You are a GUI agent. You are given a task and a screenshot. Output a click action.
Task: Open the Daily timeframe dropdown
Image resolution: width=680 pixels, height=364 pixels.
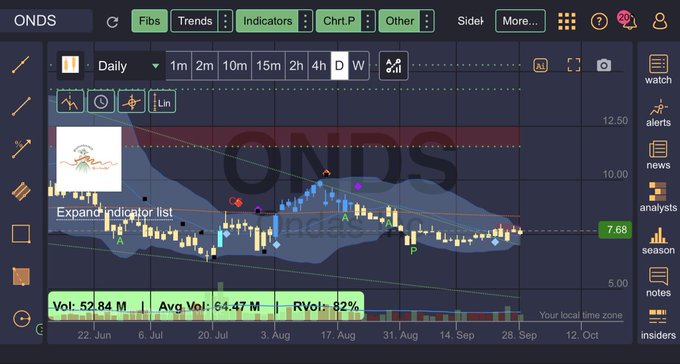pos(129,66)
